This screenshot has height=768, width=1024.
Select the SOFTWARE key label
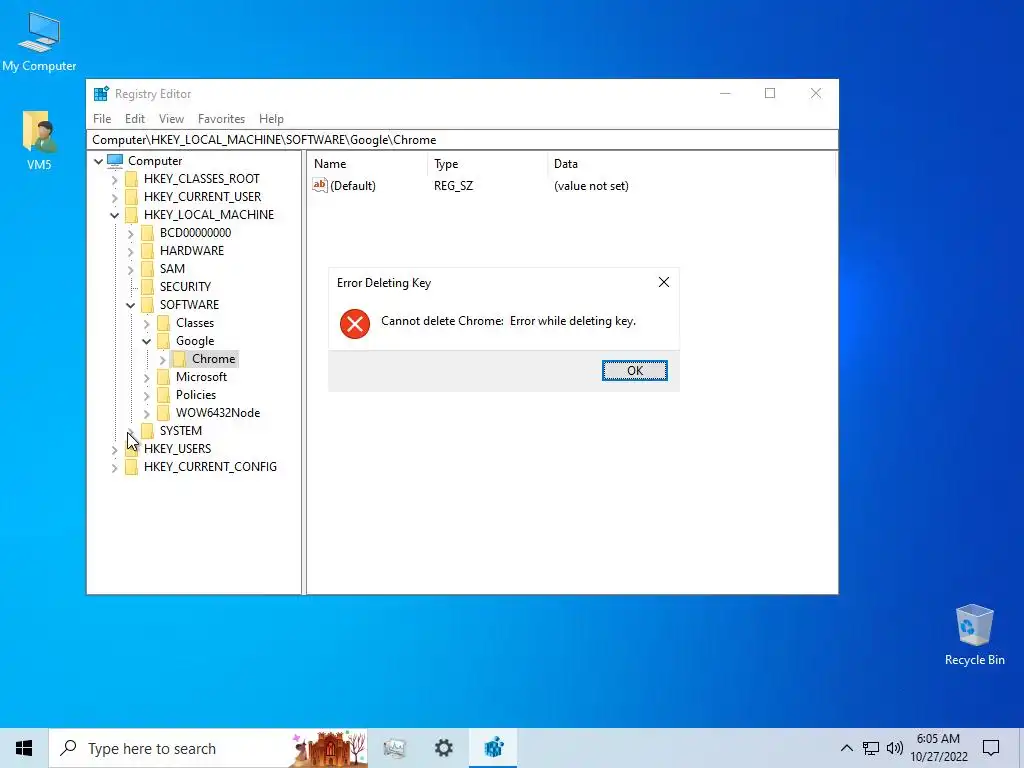(189, 305)
